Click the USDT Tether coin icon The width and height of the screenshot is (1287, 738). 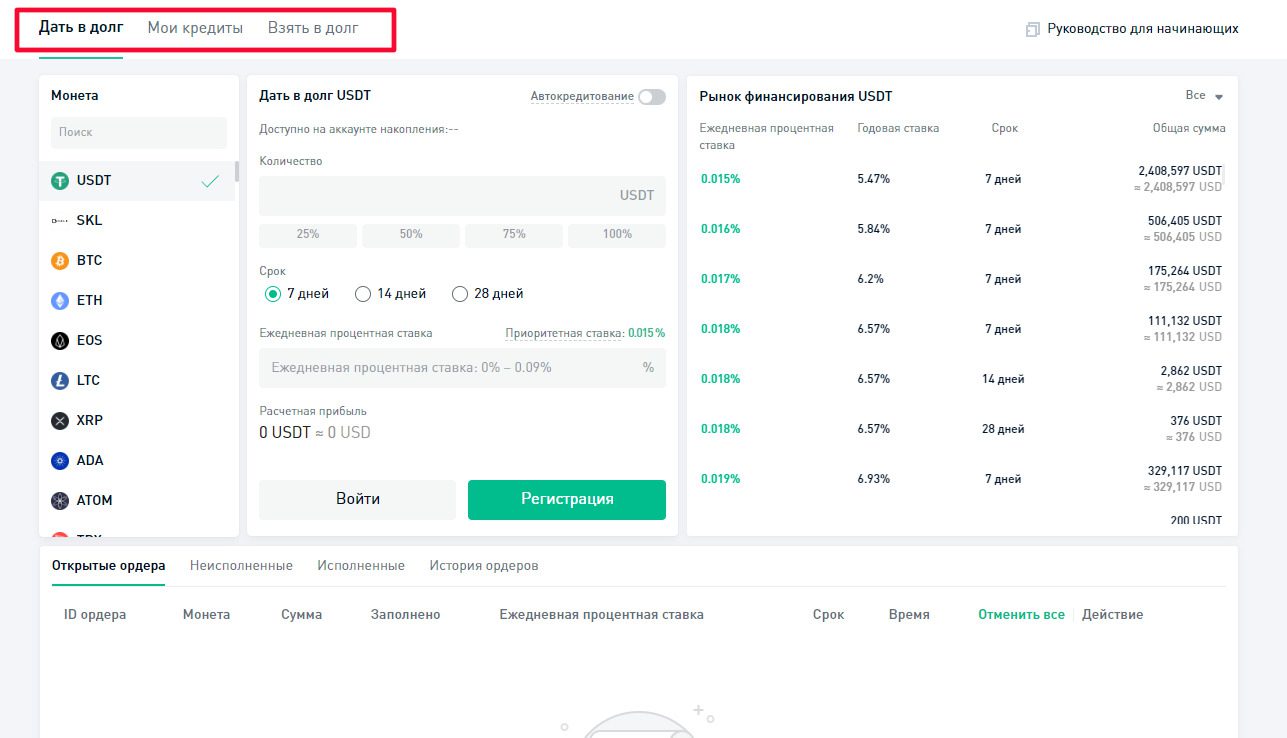click(60, 181)
